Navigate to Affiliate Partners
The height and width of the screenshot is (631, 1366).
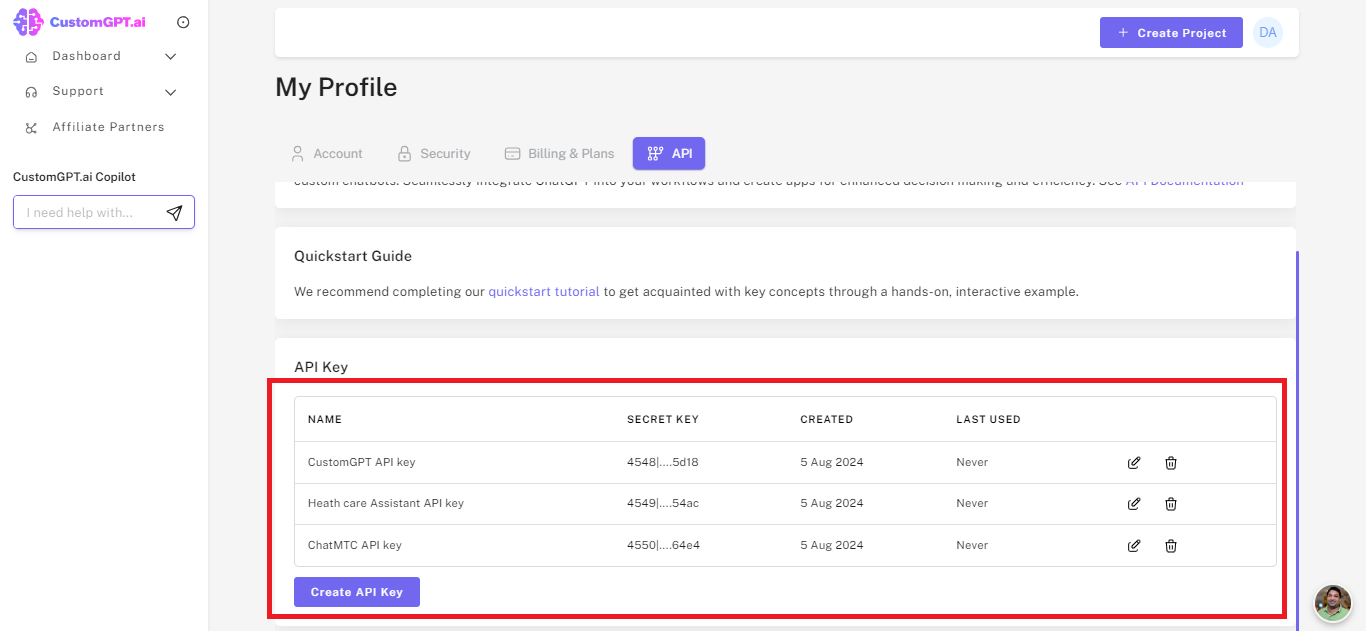(x=108, y=126)
